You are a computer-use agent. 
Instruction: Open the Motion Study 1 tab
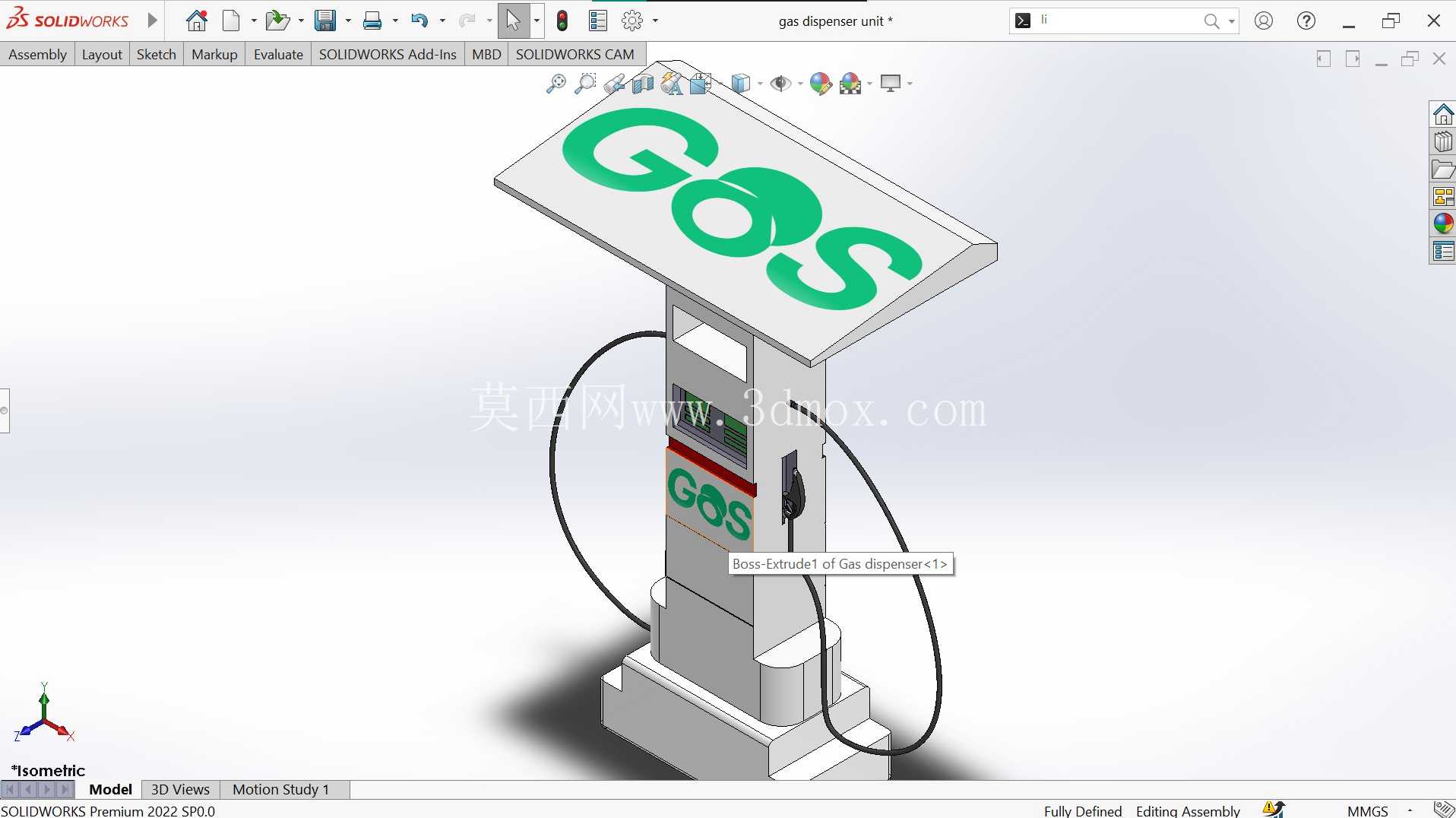click(x=280, y=789)
